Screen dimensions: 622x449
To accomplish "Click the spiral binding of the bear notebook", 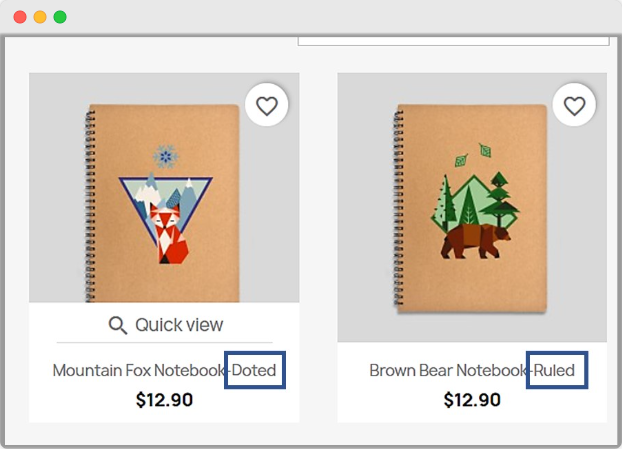I will (x=398, y=208).
